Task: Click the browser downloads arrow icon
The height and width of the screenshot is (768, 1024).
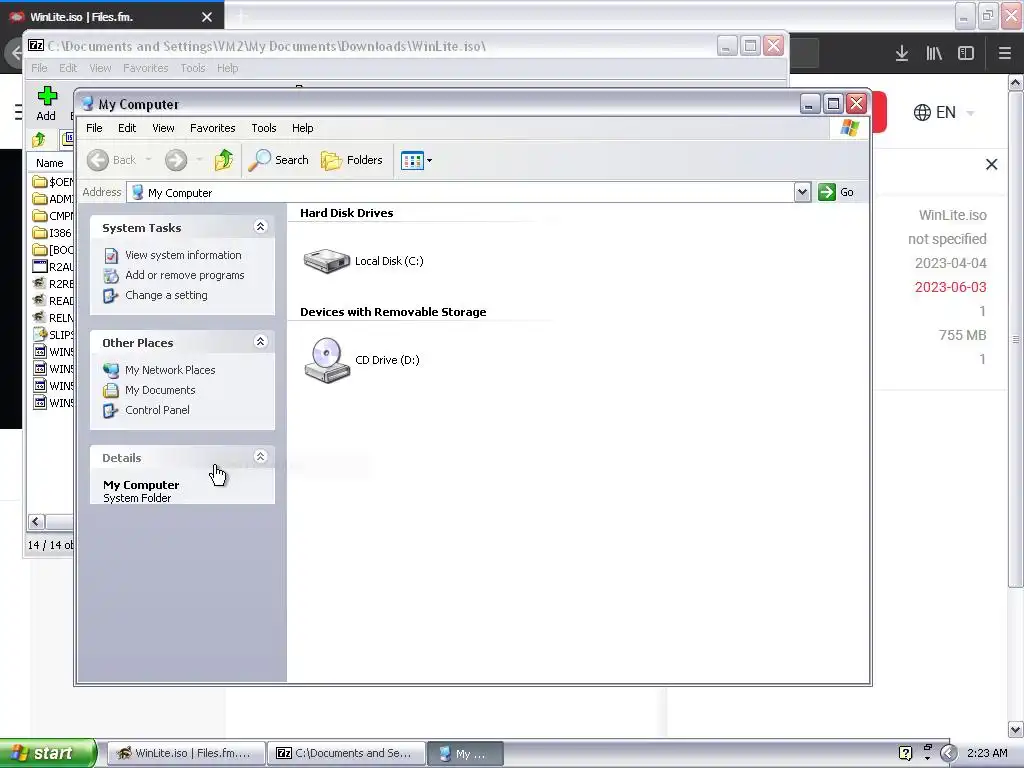Action: click(902, 54)
